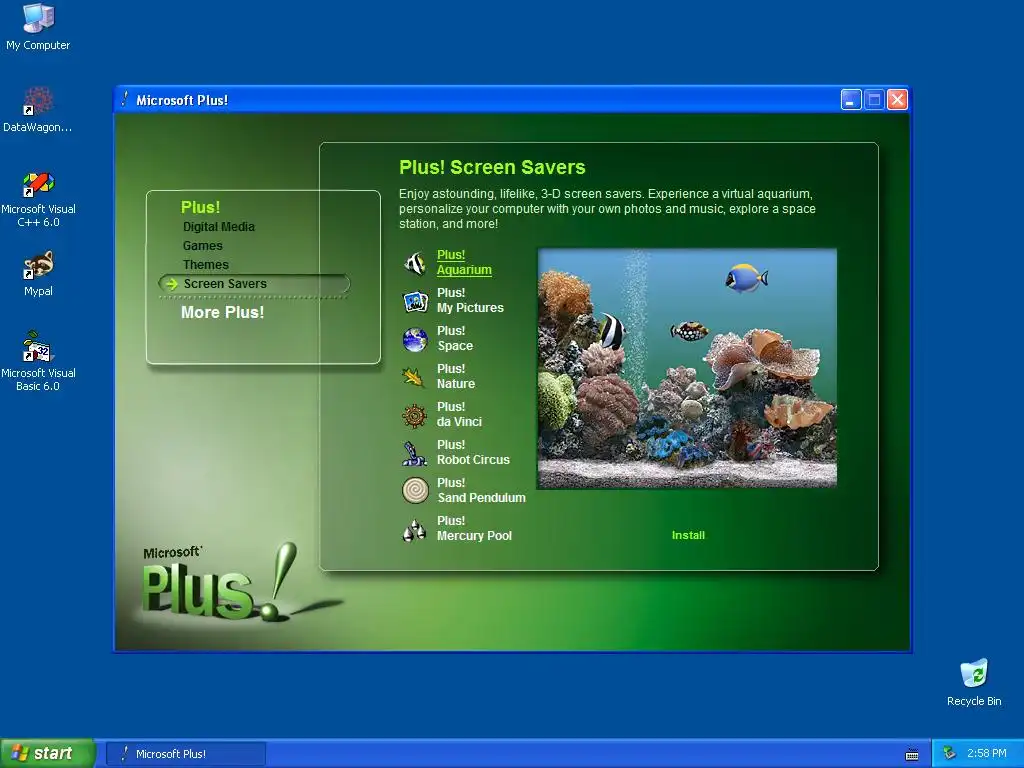This screenshot has width=1024, height=768.
Task: Click the Plus! heading in sidebar
Action: click(200, 207)
